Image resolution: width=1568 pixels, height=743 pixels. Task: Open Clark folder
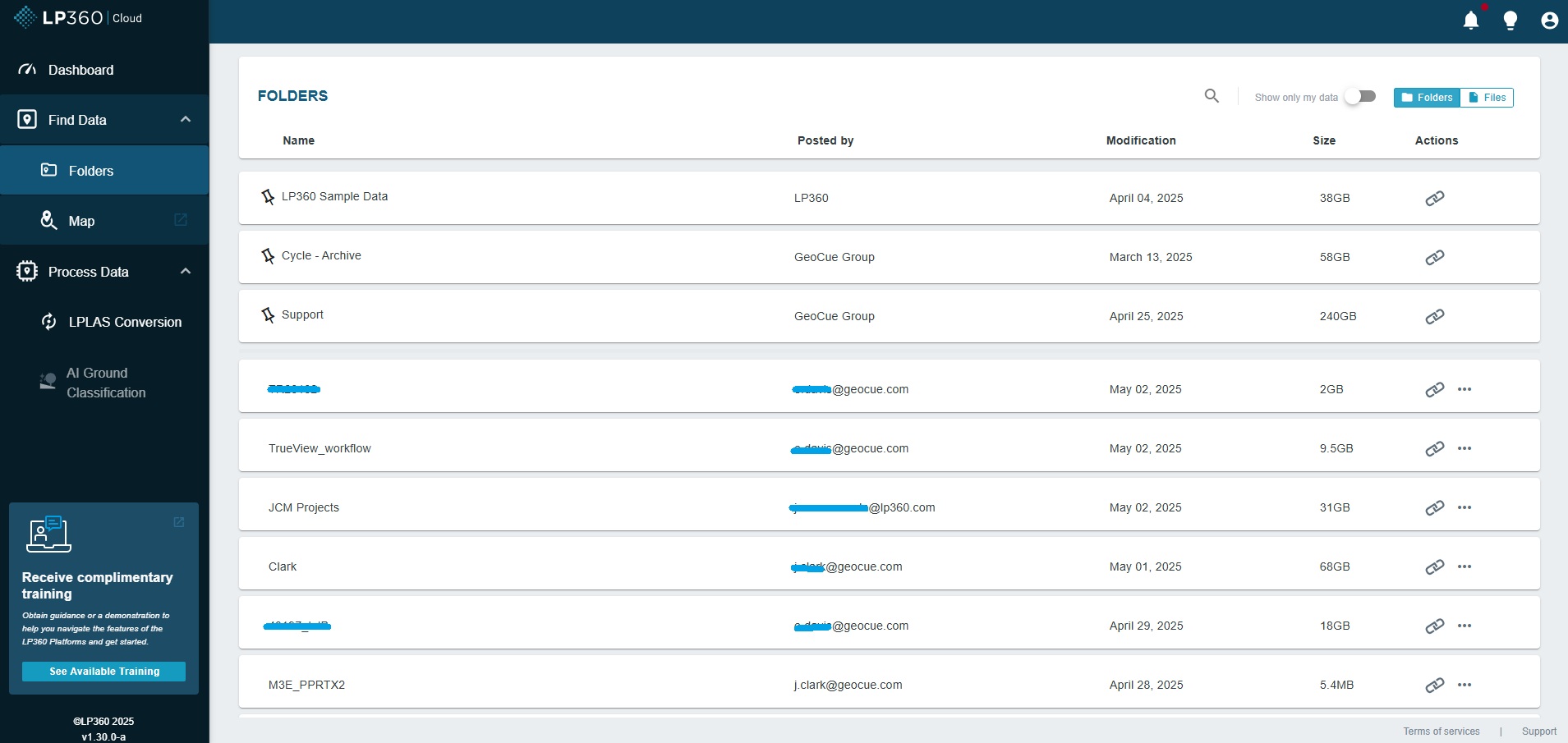click(283, 566)
